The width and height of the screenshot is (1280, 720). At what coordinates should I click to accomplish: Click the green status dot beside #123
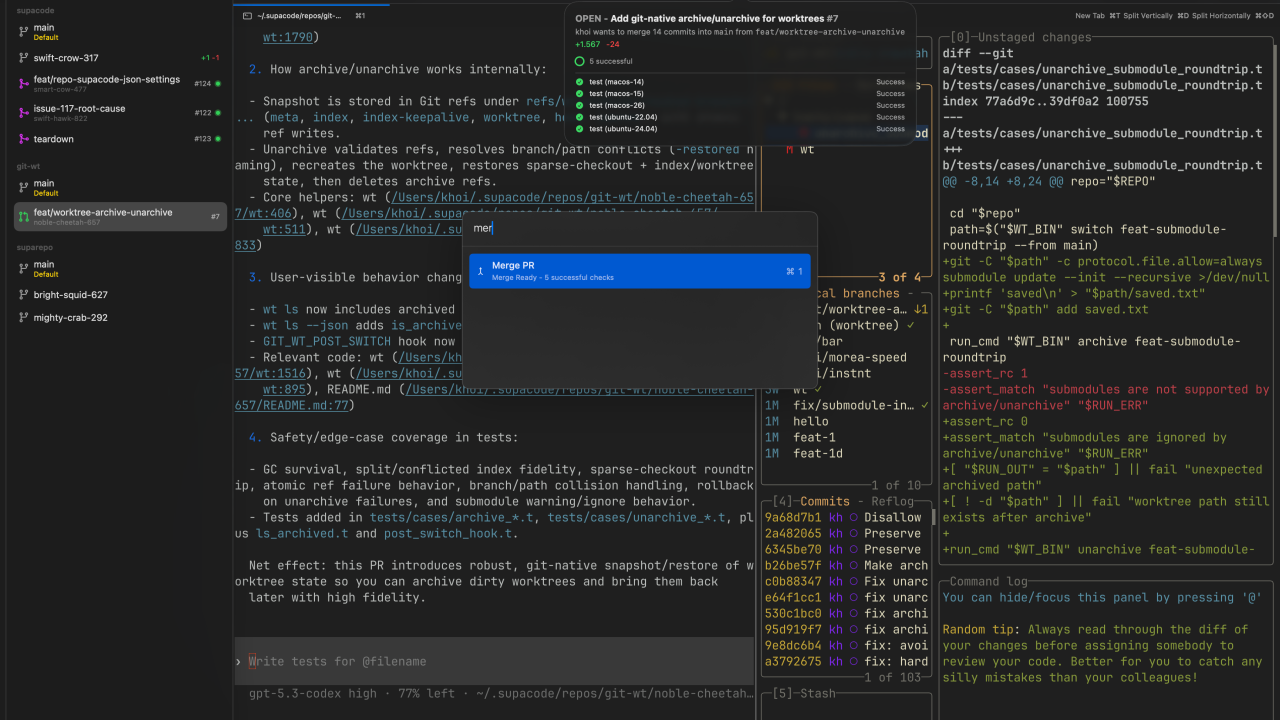(x=218, y=139)
